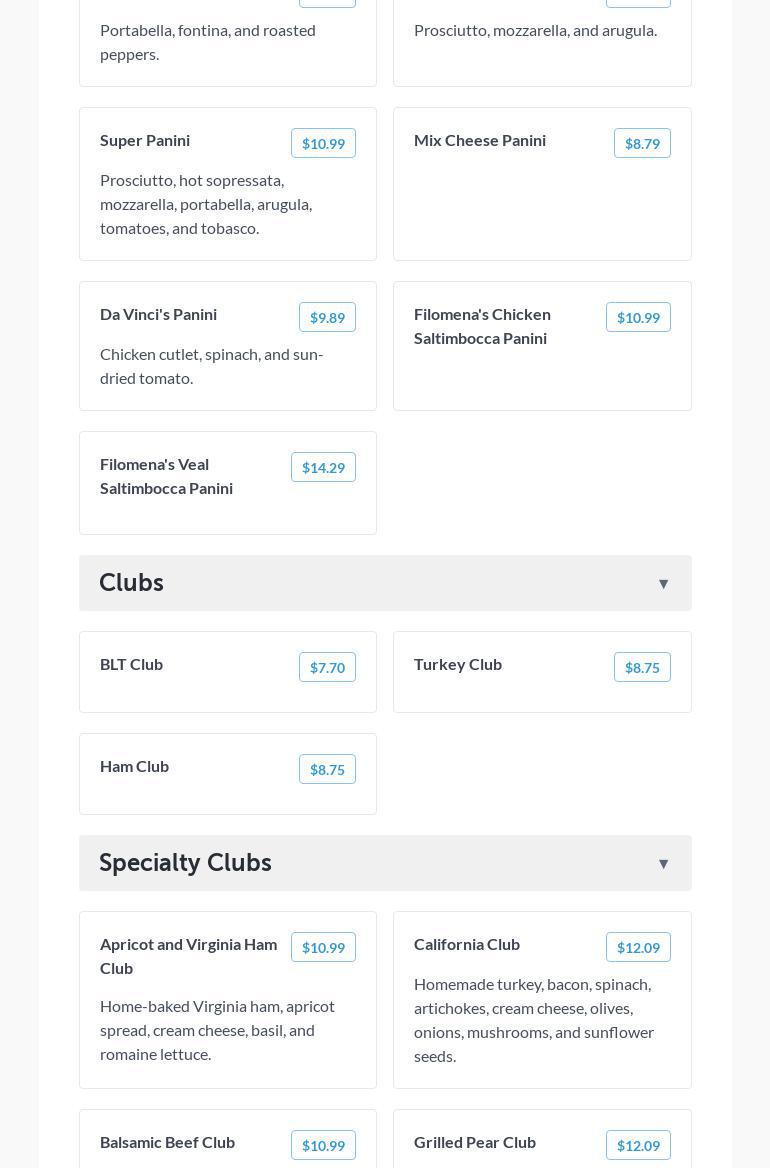Click the BLT Club $7.70 price

click(x=327, y=668)
